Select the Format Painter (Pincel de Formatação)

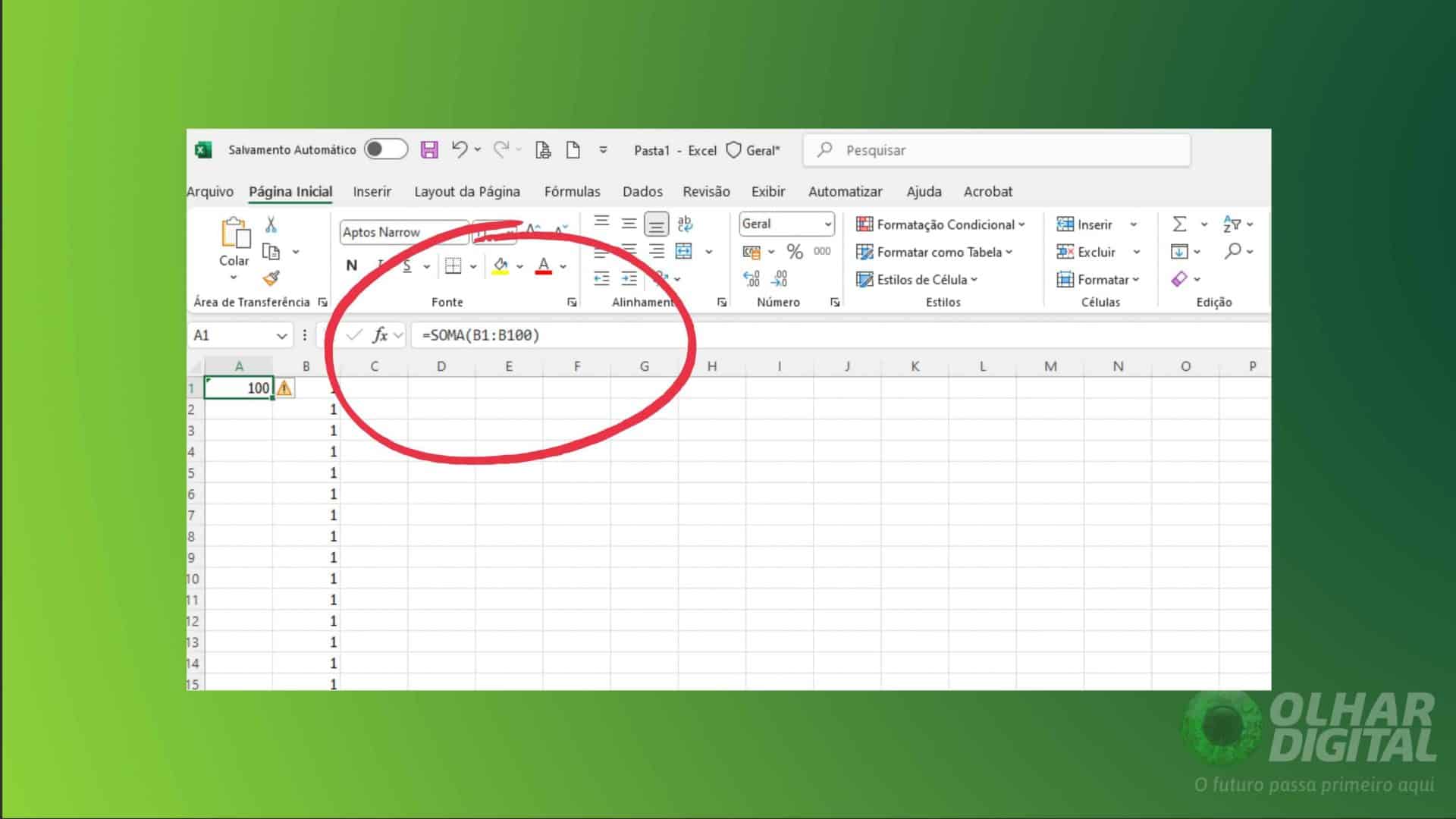click(x=271, y=278)
